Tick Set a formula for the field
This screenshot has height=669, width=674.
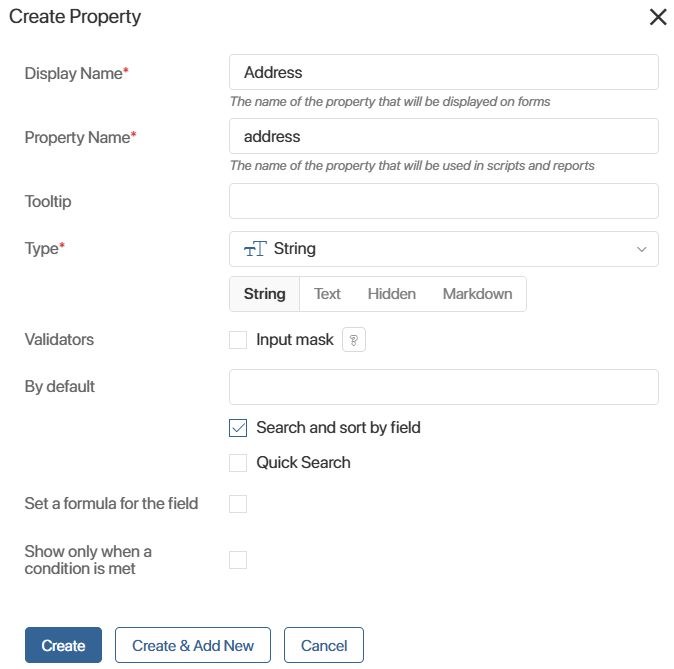(238, 504)
